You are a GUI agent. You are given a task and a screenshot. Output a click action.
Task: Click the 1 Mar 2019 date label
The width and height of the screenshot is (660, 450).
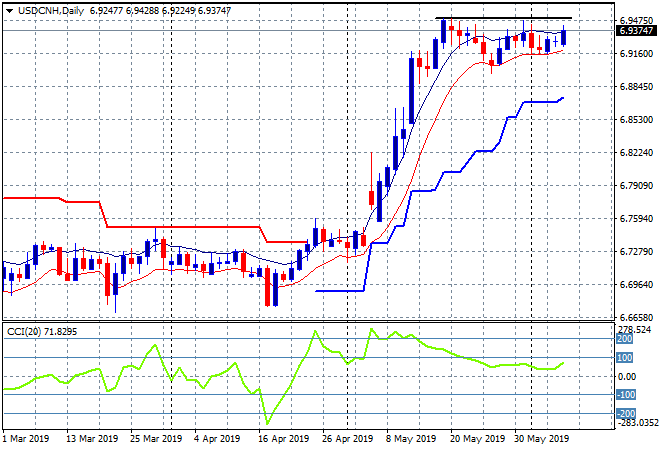coord(26,439)
